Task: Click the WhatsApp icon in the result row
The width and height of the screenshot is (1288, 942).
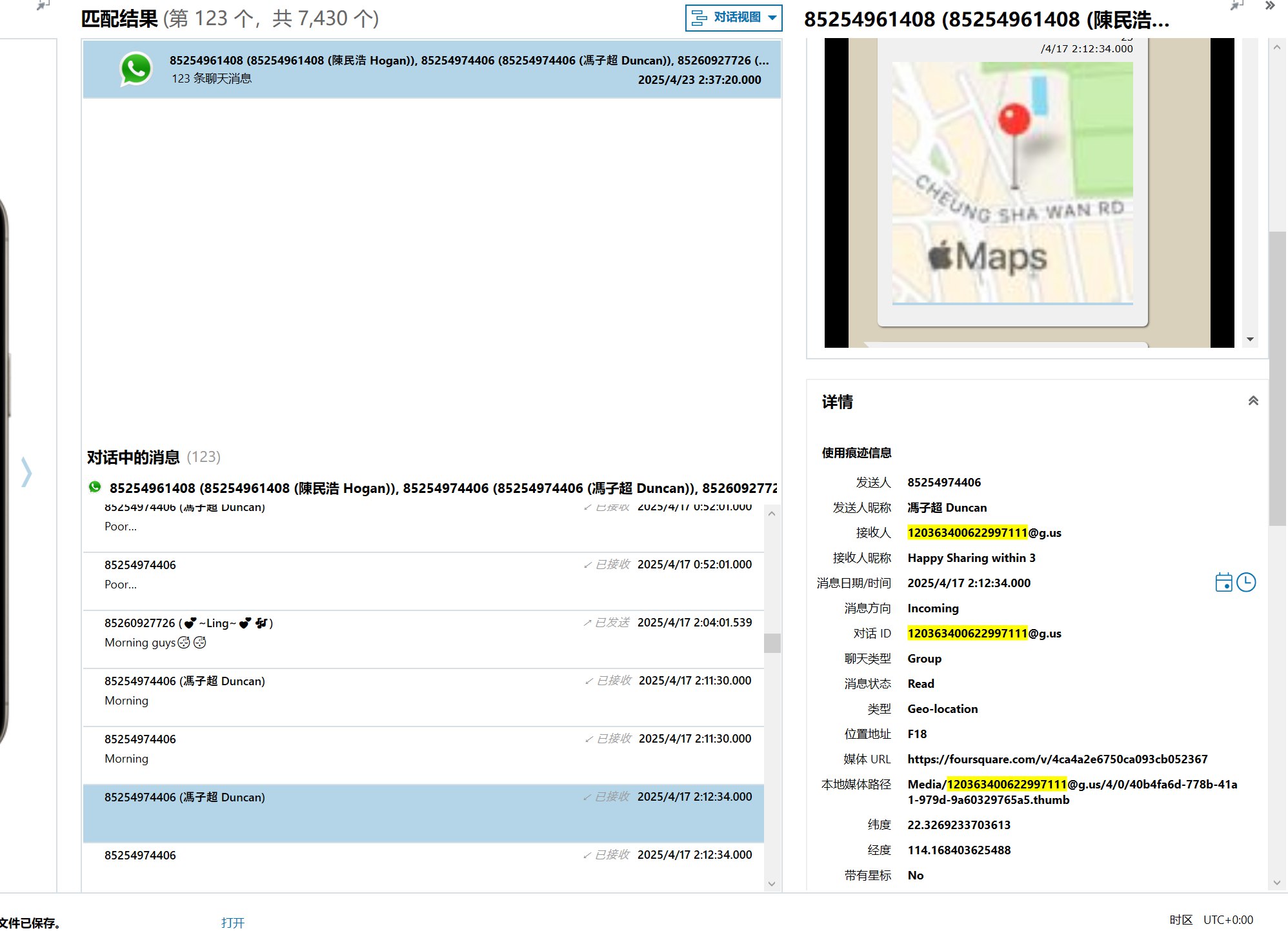Action: point(136,69)
